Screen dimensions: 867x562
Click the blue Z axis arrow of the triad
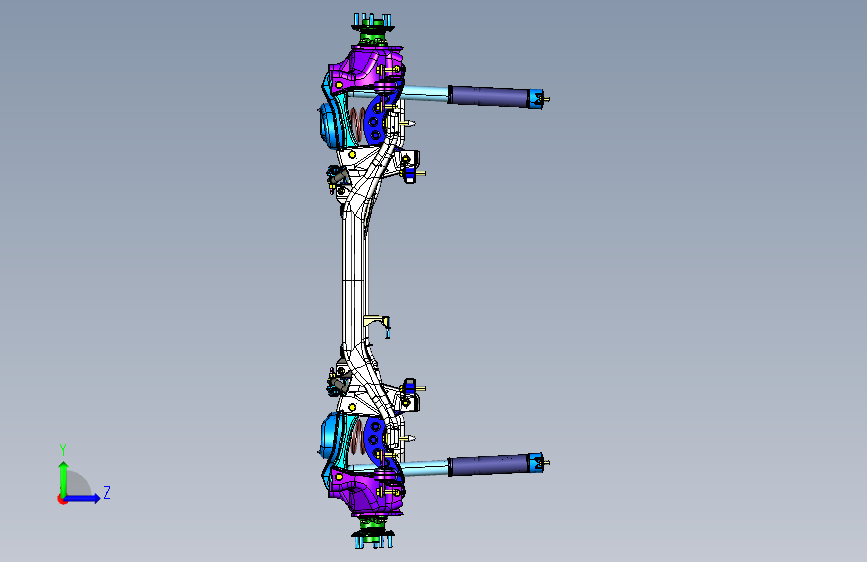82,498
